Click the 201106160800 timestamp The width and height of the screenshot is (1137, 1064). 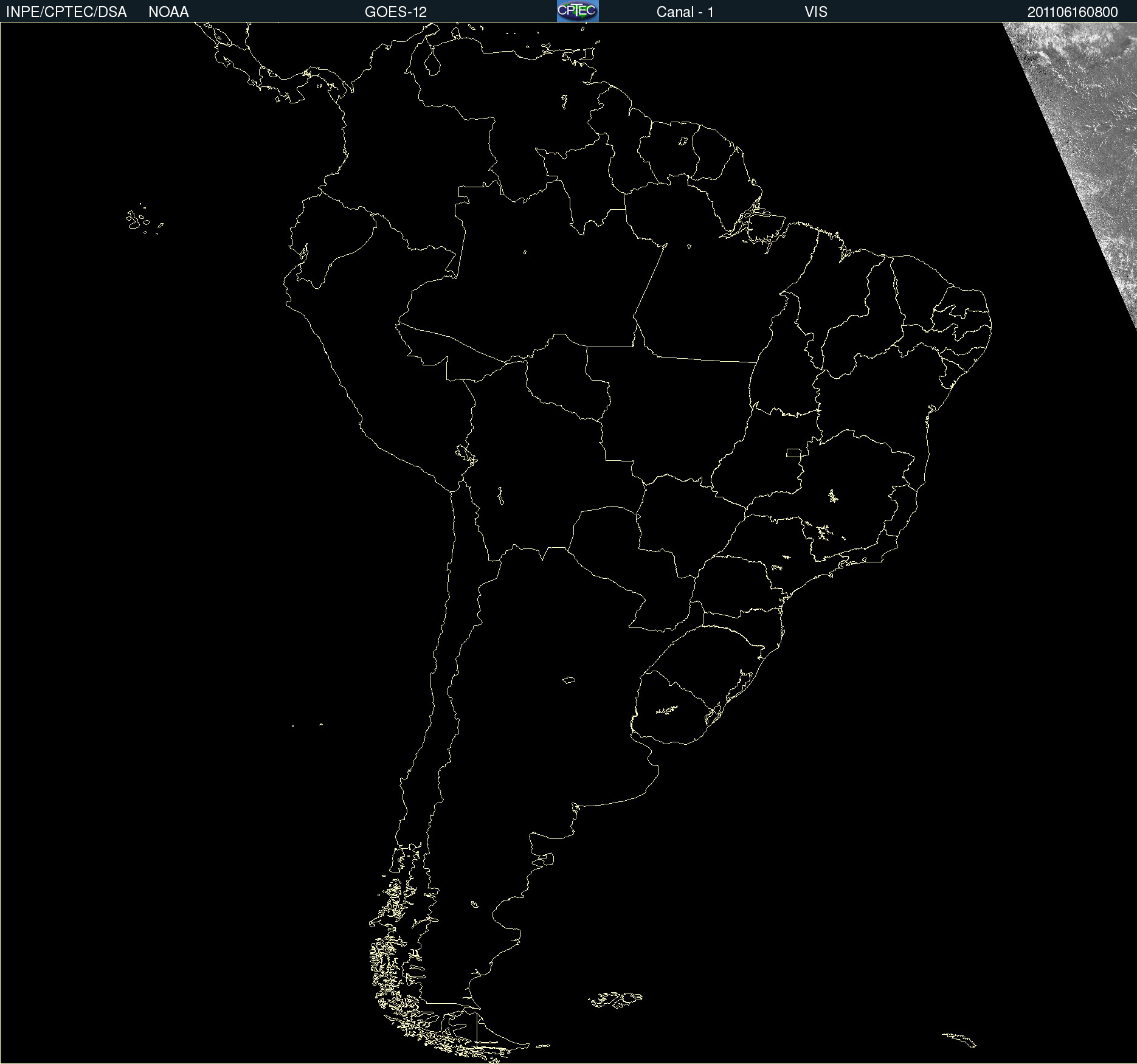[1073, 12]
